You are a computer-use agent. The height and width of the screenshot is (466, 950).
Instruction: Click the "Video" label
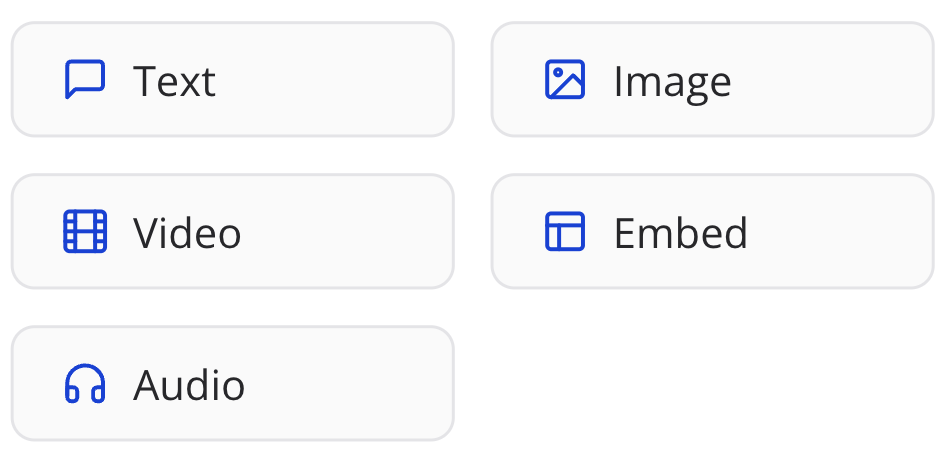click(x=187, y=233)
